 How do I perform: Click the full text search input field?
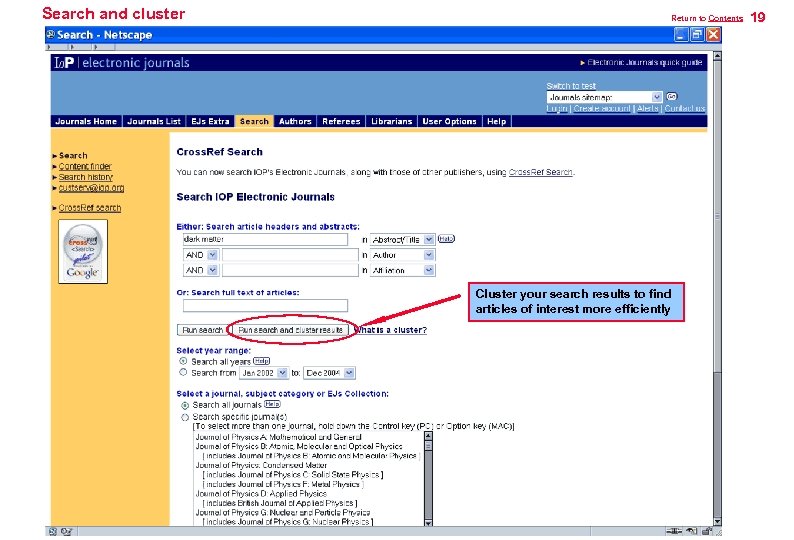pyautogui.click(x=265, y=305)
